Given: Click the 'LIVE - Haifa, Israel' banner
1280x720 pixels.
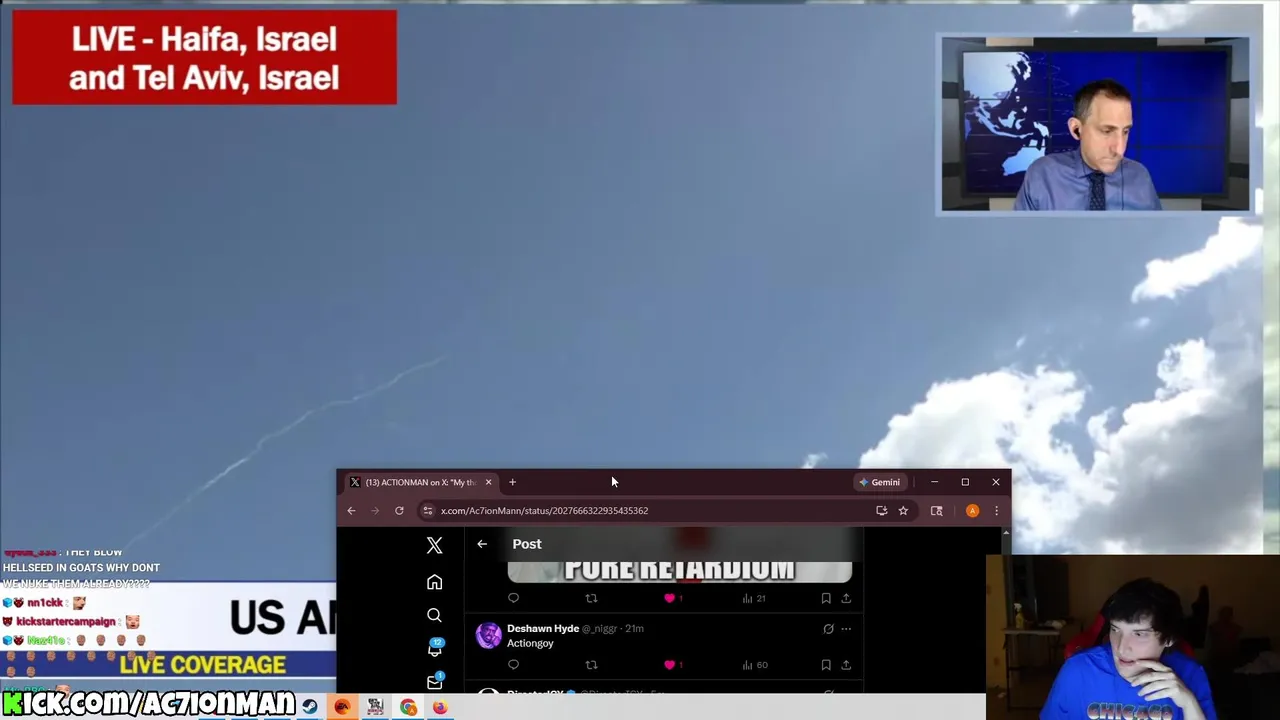Looking at the screenshot, I should coord(204,58).
